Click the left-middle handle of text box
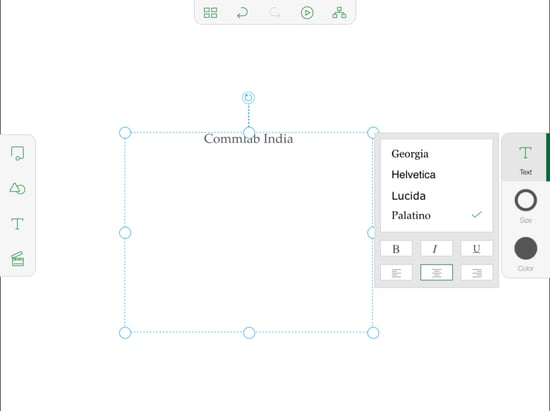 pyautogui.click(x=125, y=233)
